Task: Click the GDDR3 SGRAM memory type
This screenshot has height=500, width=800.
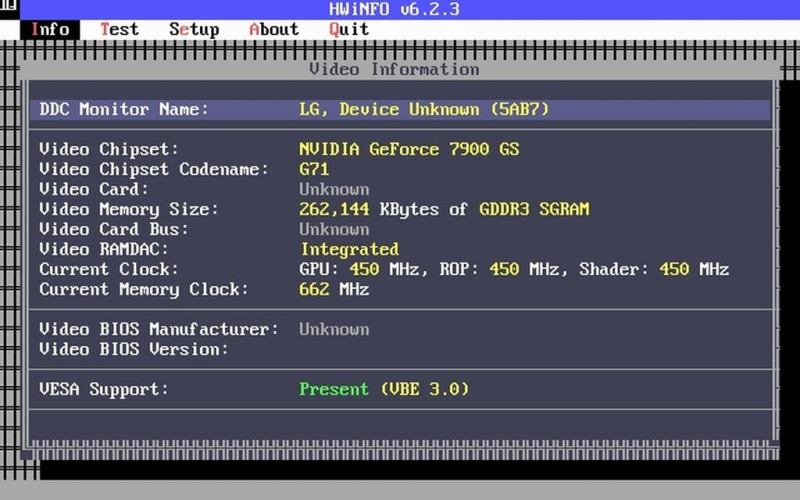Action: tap(534, 209)
